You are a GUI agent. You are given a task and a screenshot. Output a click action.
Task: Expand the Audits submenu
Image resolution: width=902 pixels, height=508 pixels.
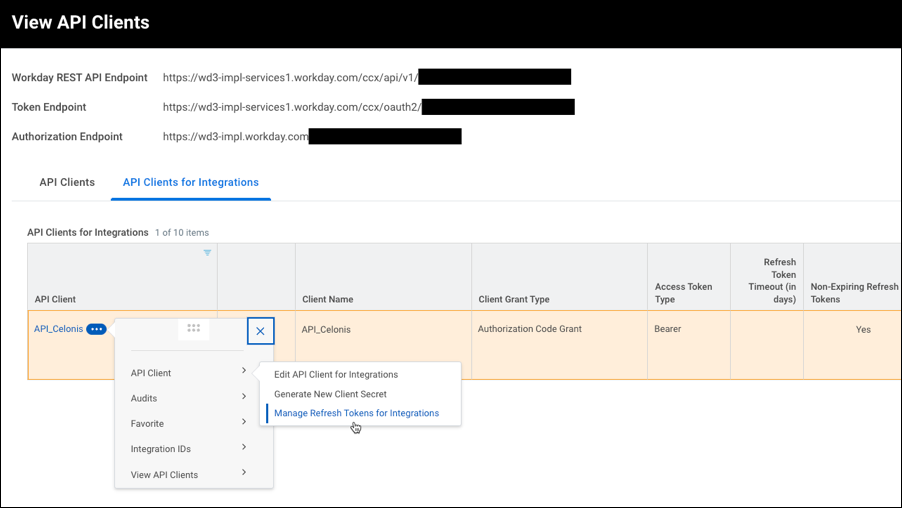pyautogui.click(x=188, y=398)
